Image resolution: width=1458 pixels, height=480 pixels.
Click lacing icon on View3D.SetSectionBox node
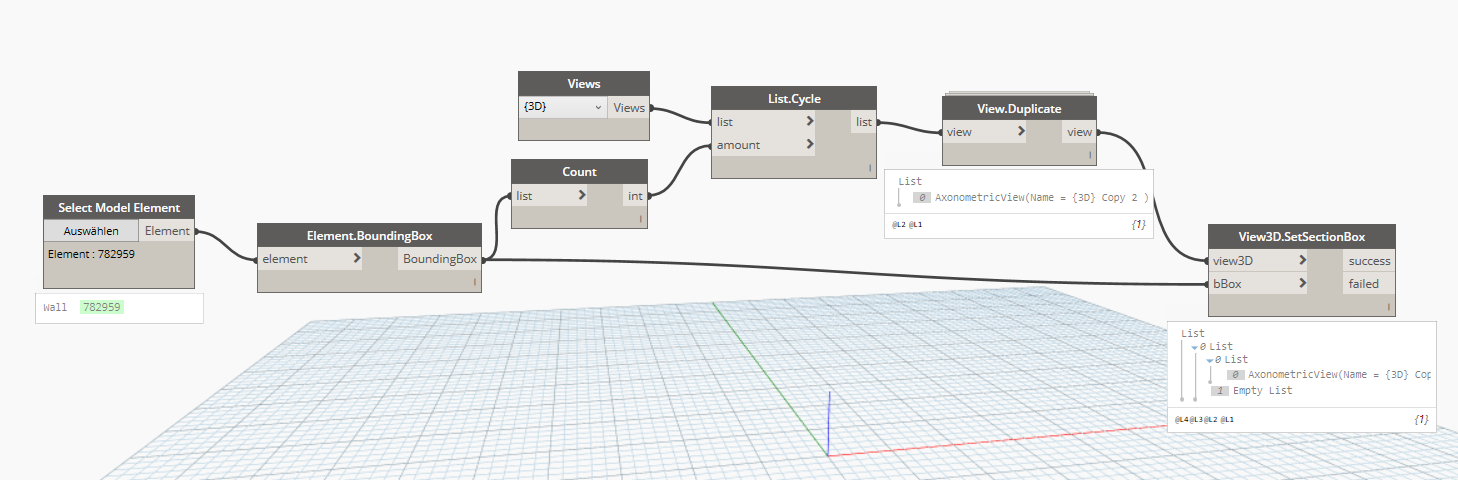click(1389, 307)
